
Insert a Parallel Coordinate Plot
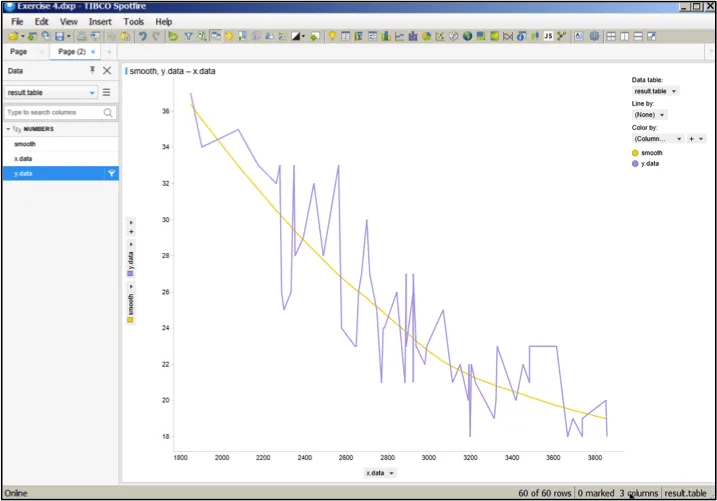point(508,36)
